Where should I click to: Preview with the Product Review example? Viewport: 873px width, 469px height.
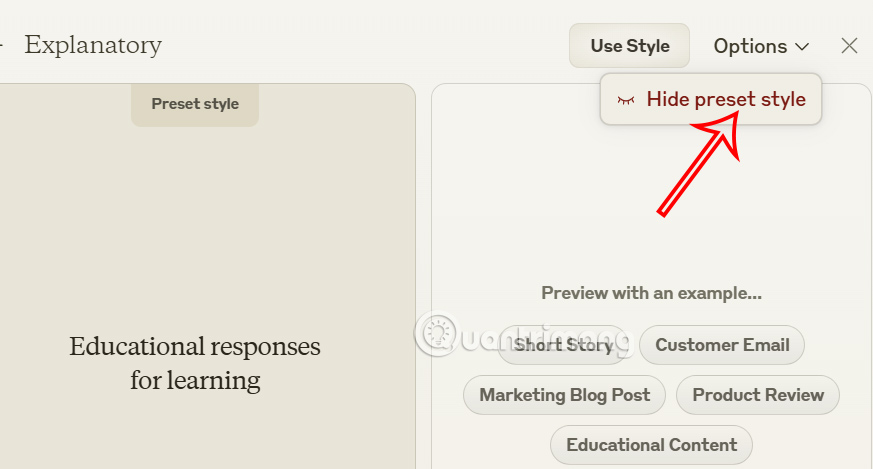[x=758, y=395]
